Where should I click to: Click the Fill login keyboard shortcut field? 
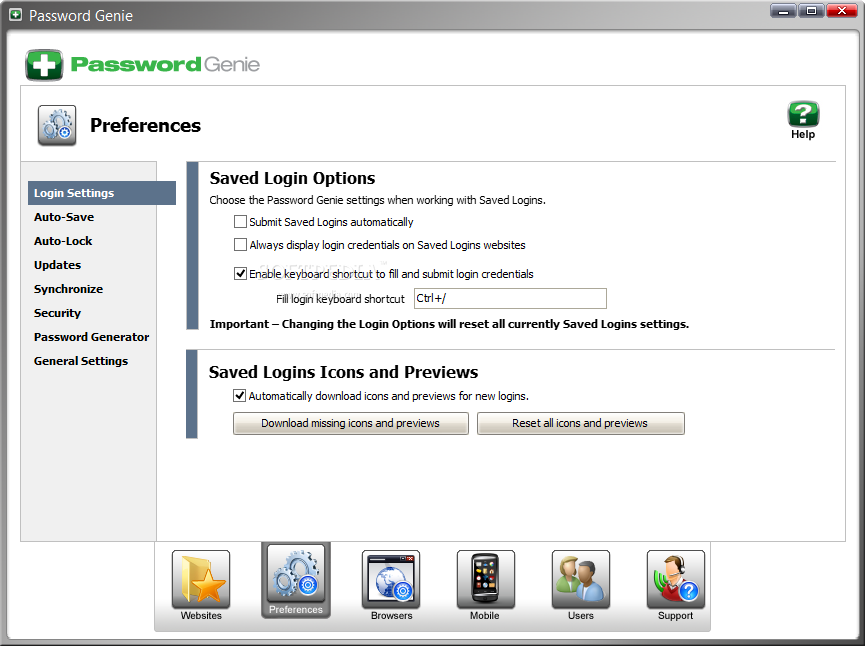pyautogui.click(x=510, y=298)
